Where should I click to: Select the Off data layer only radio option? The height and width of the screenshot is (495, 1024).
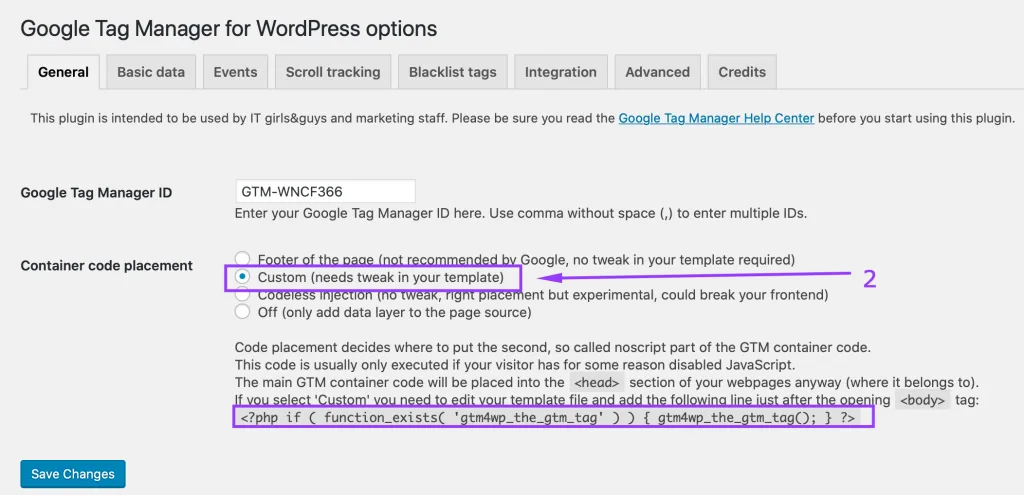pos(242,312)
